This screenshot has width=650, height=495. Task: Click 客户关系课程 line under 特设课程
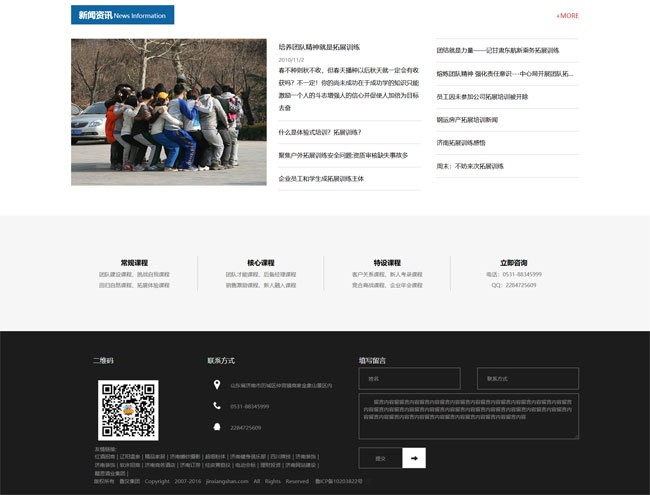coord(387,274)
